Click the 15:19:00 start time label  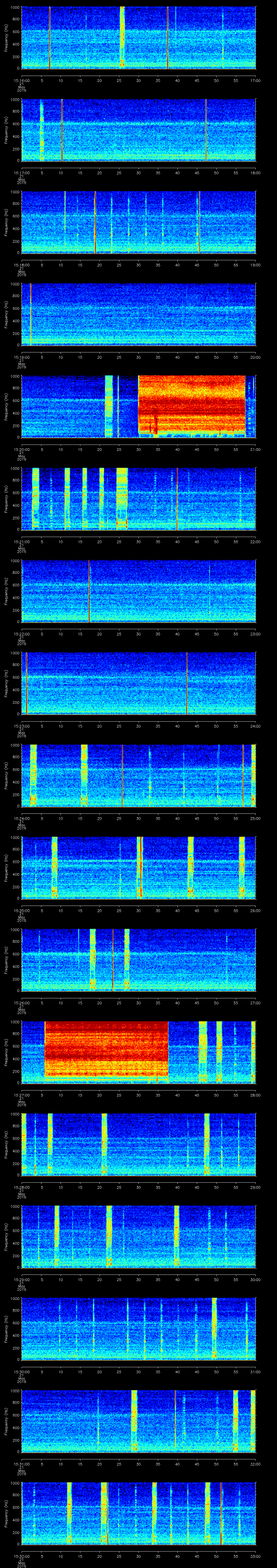point(21,357)
